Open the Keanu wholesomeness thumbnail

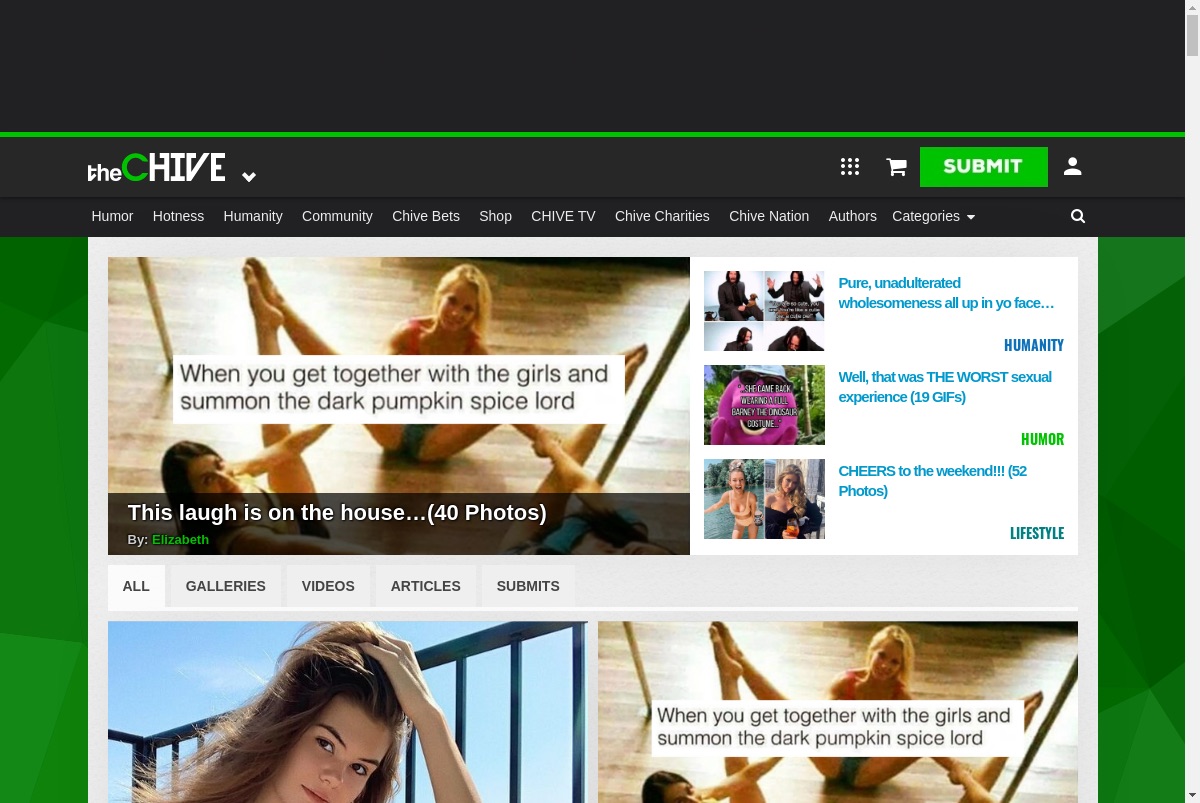764,311
